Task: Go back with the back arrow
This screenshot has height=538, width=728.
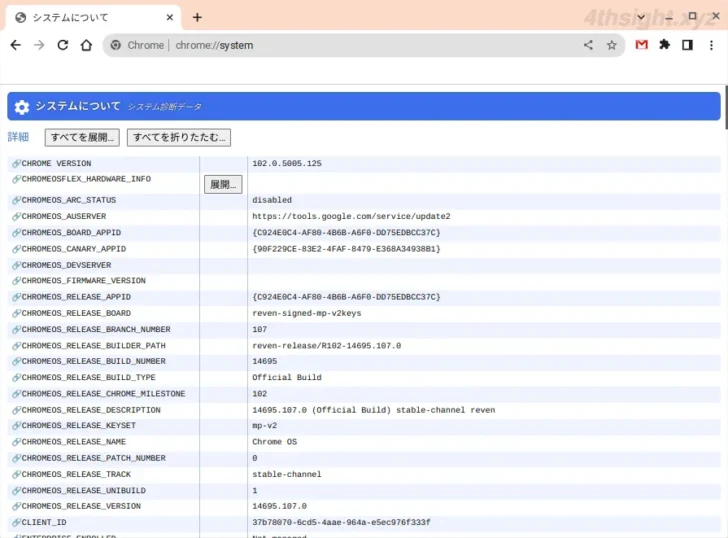Action: click(16, 45)
